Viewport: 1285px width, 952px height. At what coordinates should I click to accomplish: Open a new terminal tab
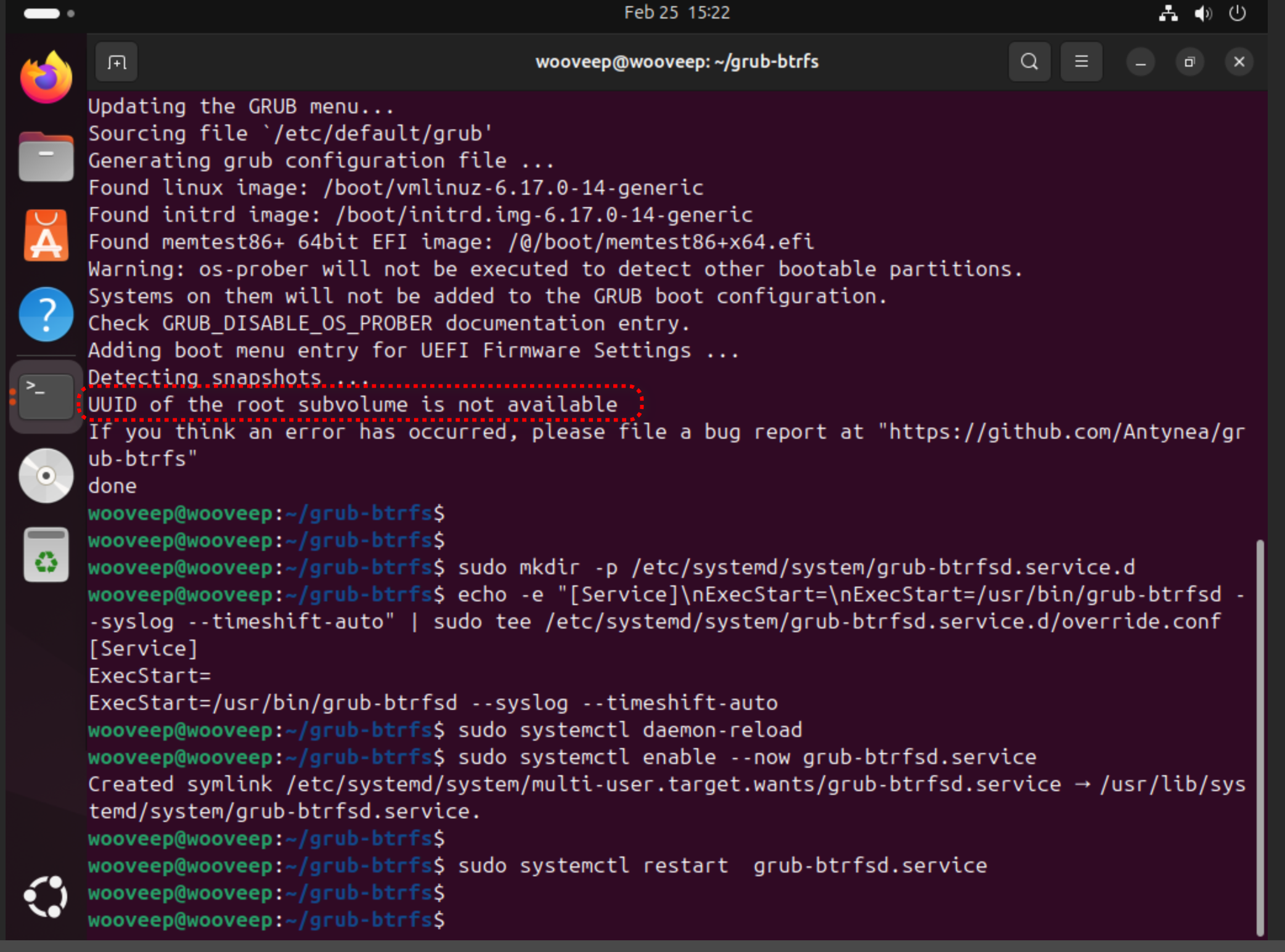click(116, 62)
